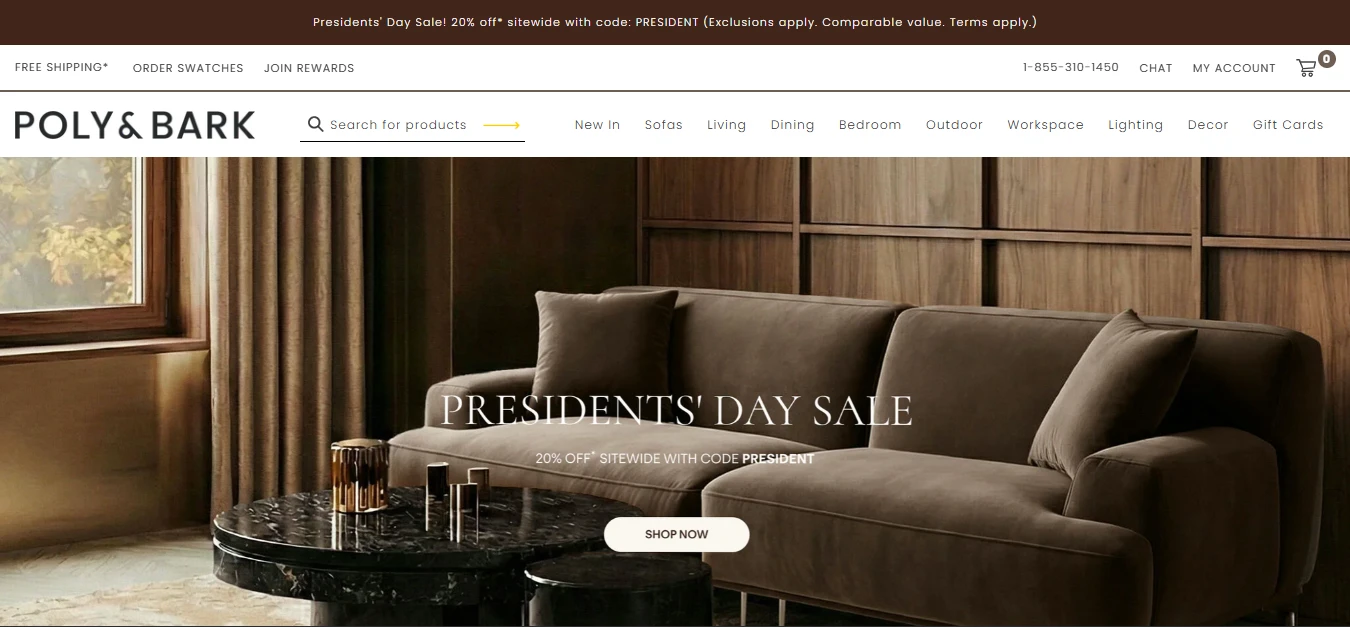Open the Workspace menu
Image resolution: width=1350 pixels, height=627 pixels.
coord(1045,125)
